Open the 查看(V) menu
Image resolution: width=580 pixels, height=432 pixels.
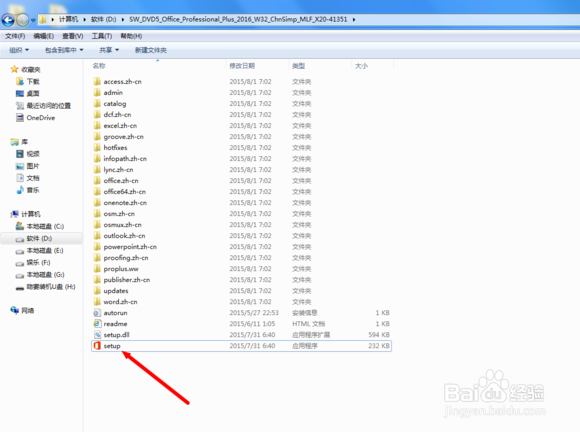point(72,36)
